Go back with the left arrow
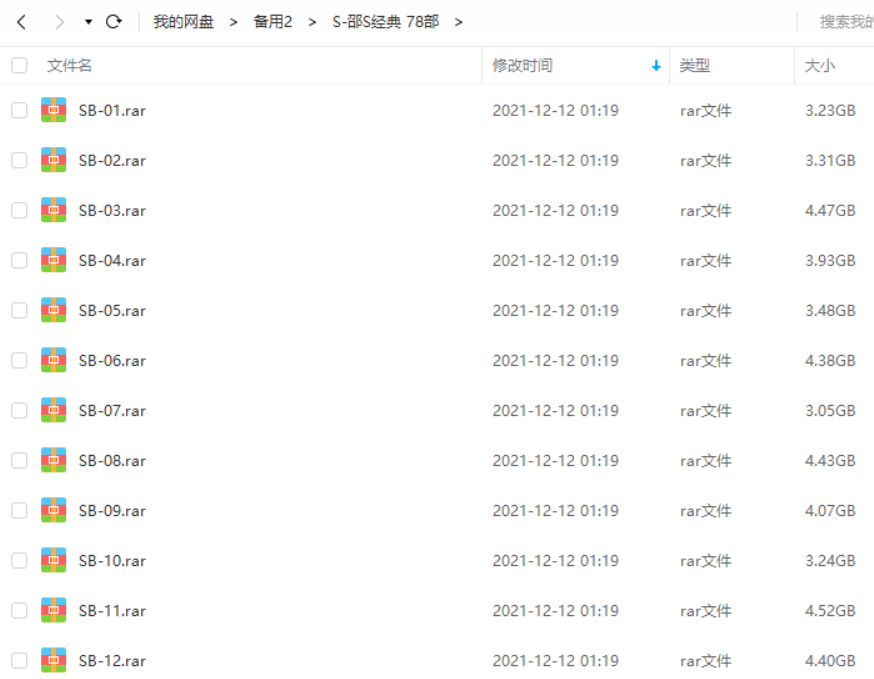This screenshot has width=874, height=679. click(x=22, y=22)
